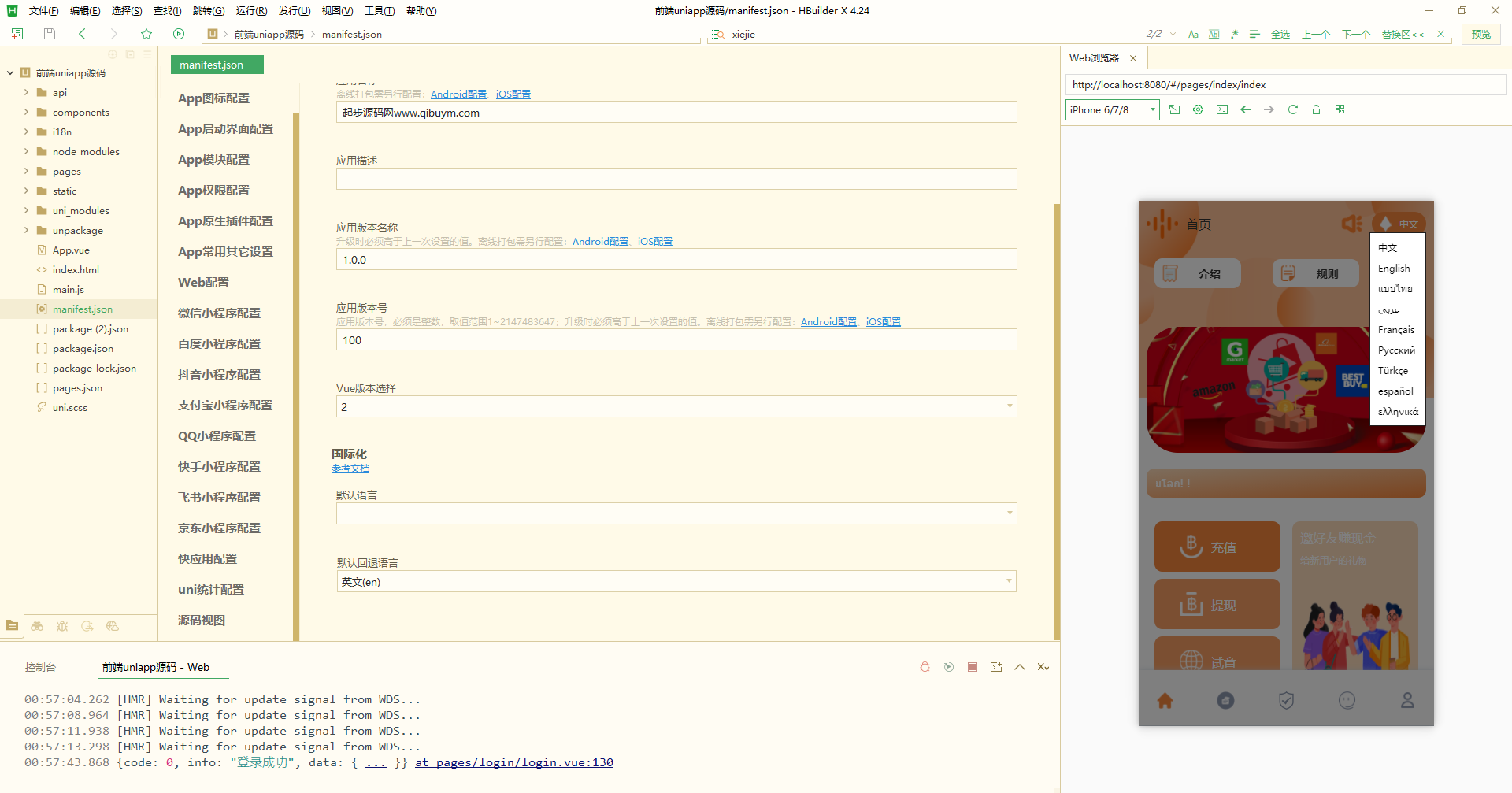This screenshot has width=1512, height=793.
Task: Click the 应用版本名称 field showing 1.0.0
Action: pos(676,260)
